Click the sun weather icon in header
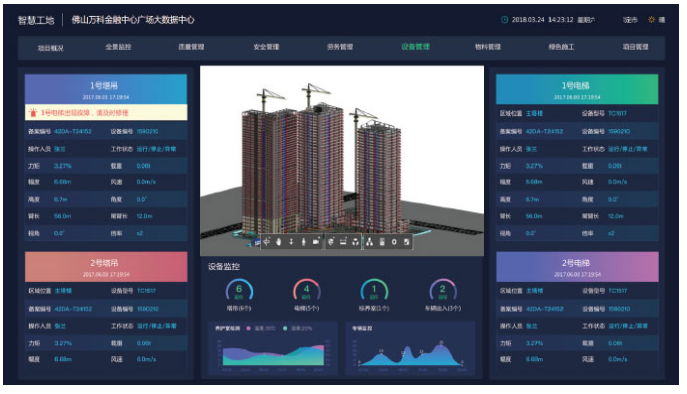The width and height of the screenshot is (687, 394). (x=652, y=20)
